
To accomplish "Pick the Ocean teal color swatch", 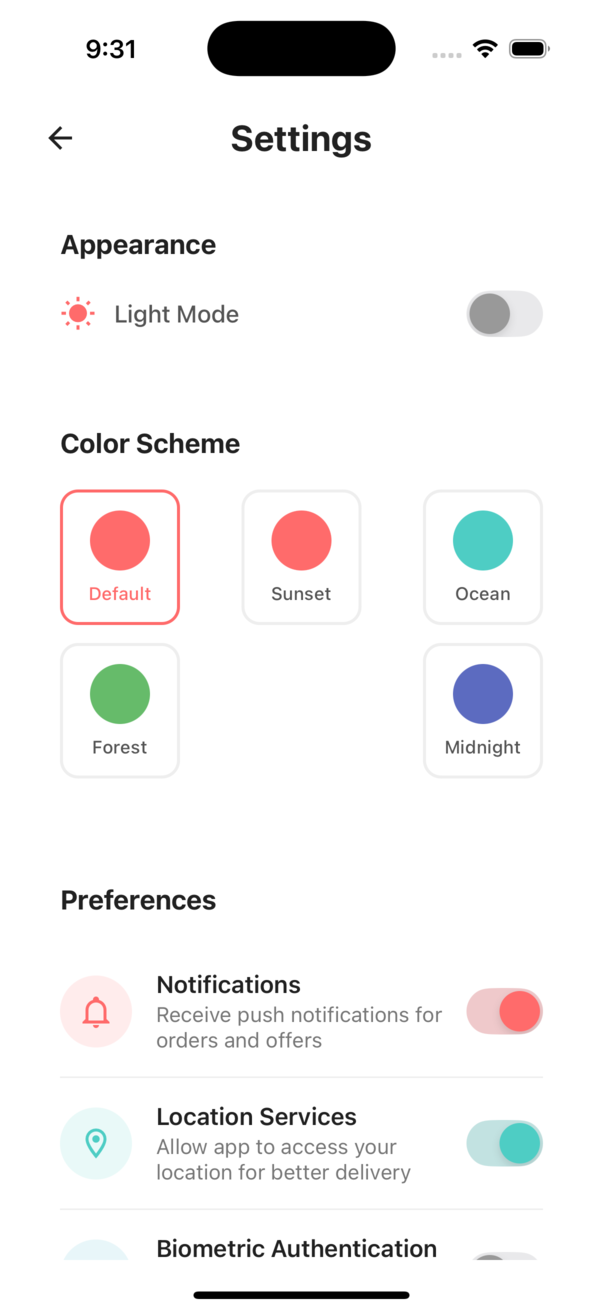I will (x=483, y=541).
